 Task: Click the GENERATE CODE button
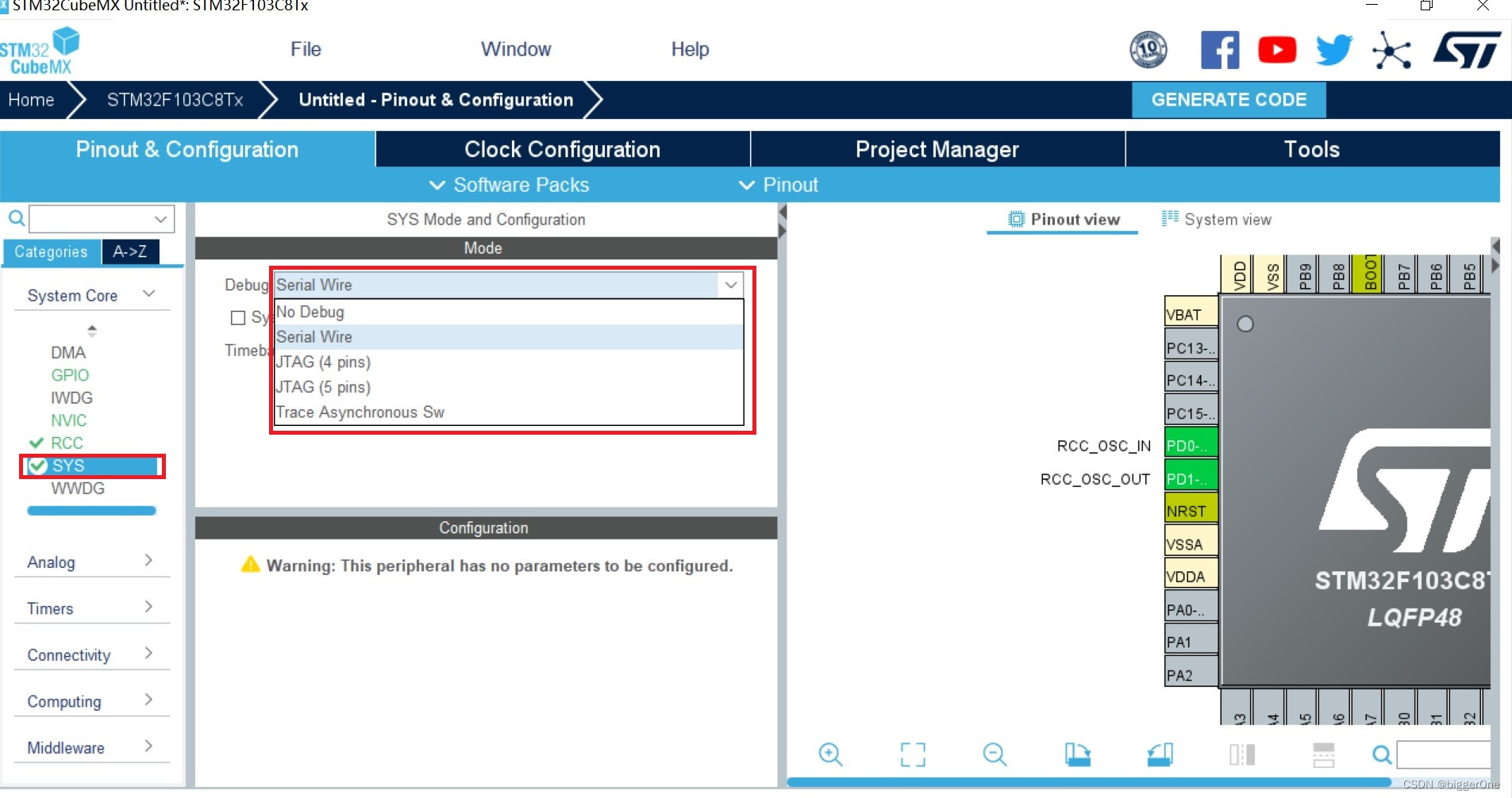[1229, 100]
